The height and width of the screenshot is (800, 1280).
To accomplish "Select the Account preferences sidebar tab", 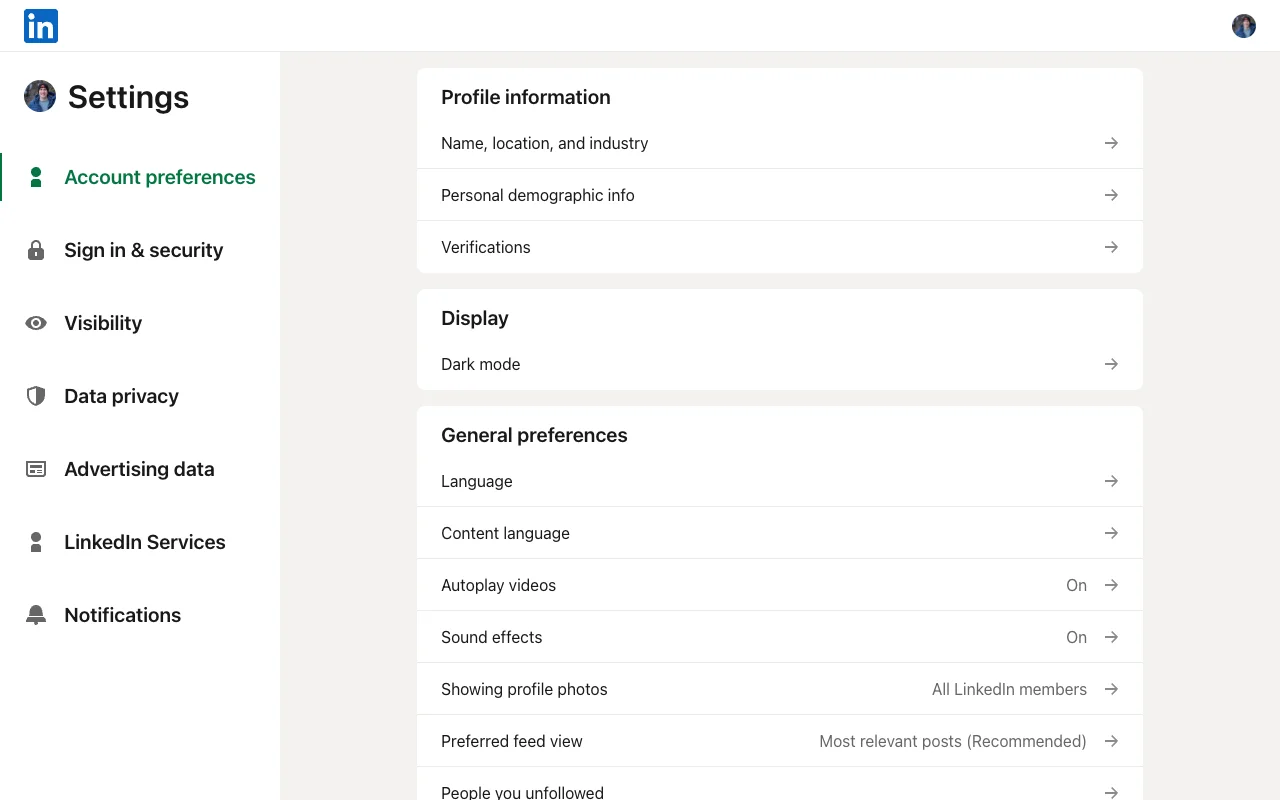I will click(140, 177).
